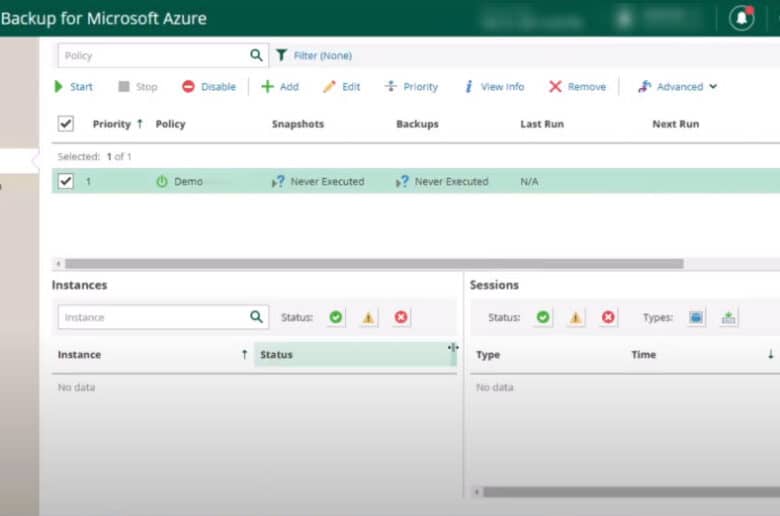Click the policy list horizontal scrollbar
Image resolution: width=780 pixels, height=516 pixels.
click(374, 263)
